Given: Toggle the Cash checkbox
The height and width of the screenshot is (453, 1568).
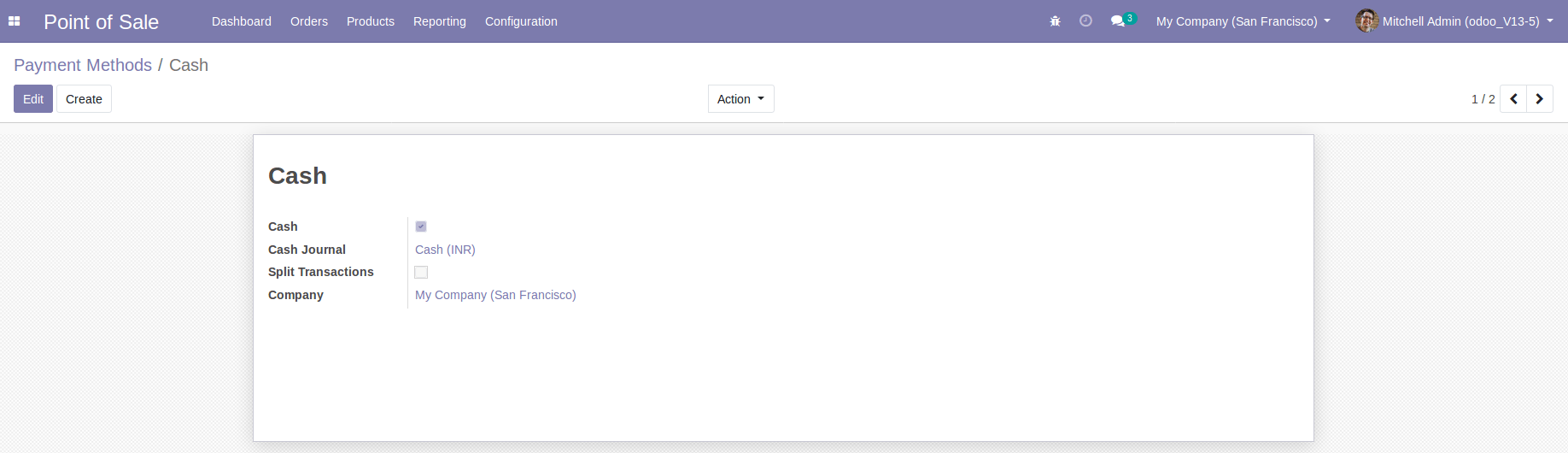Looking at the screenshot, I should point(421,226).
